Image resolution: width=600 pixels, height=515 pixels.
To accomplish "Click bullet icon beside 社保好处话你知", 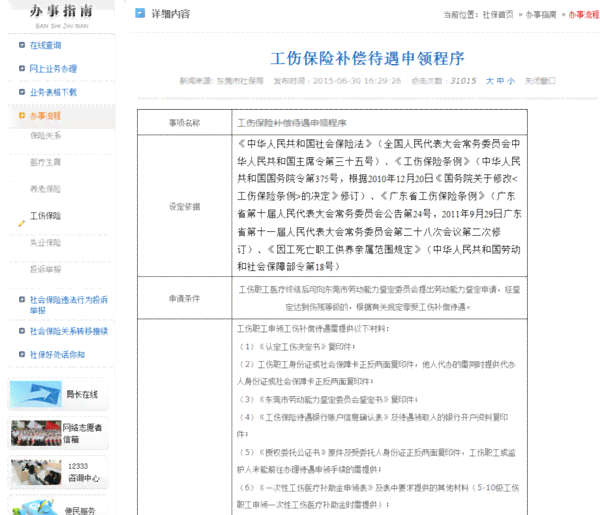I will coord(22,354).
